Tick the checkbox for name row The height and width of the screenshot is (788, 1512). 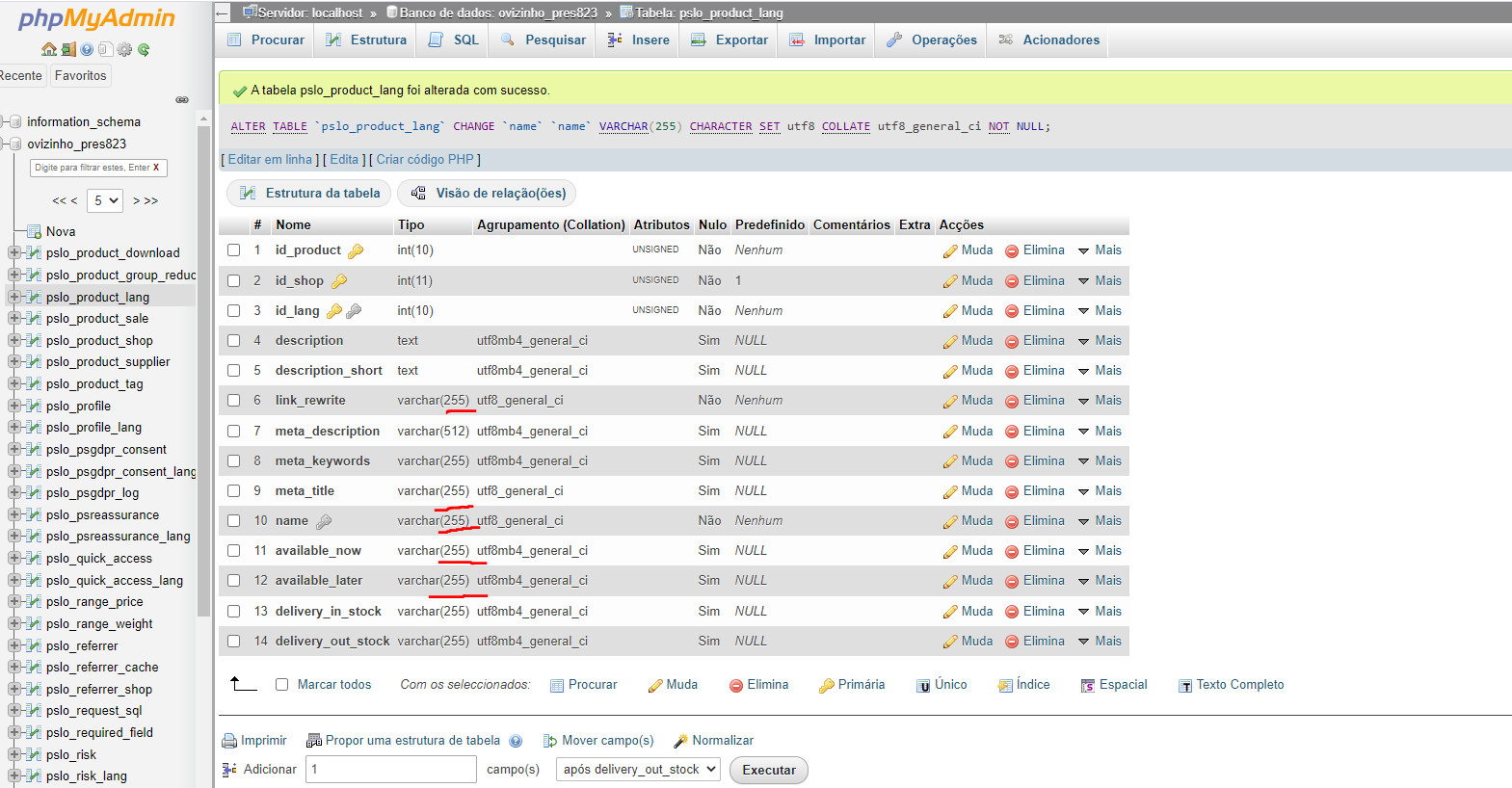coord(233,520)
